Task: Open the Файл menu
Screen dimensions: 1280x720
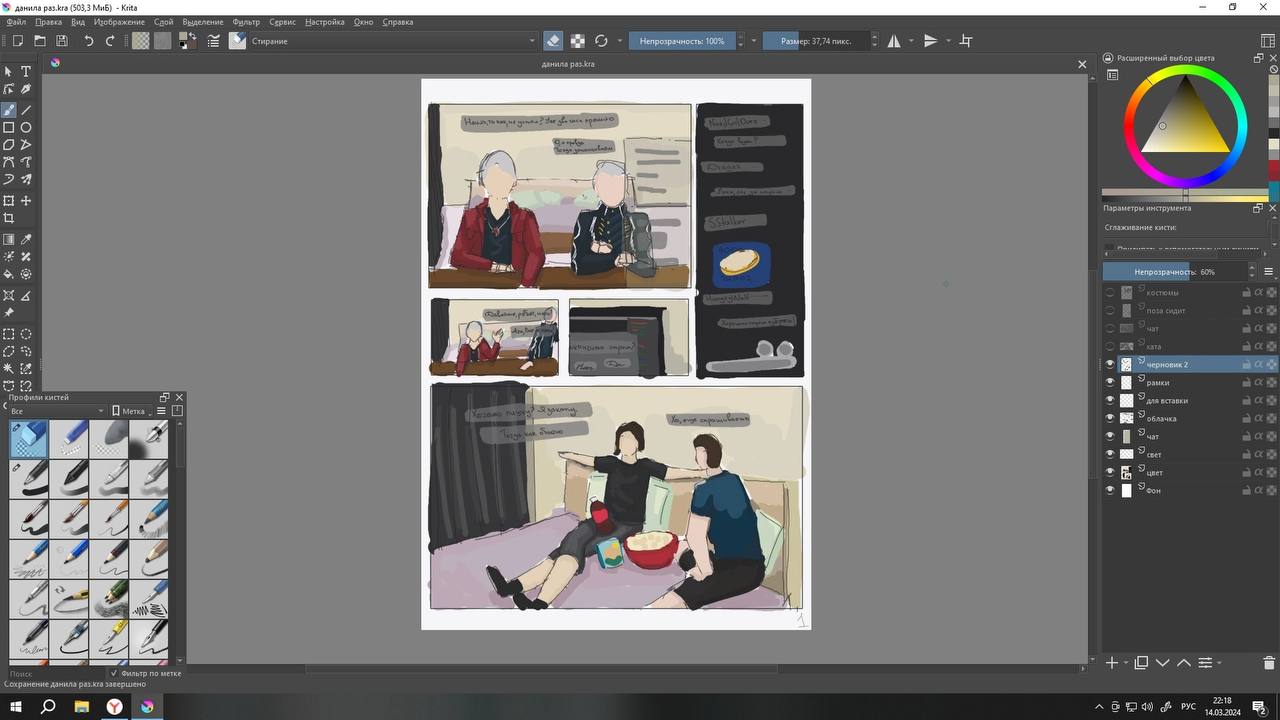Action: click(16, 21)
